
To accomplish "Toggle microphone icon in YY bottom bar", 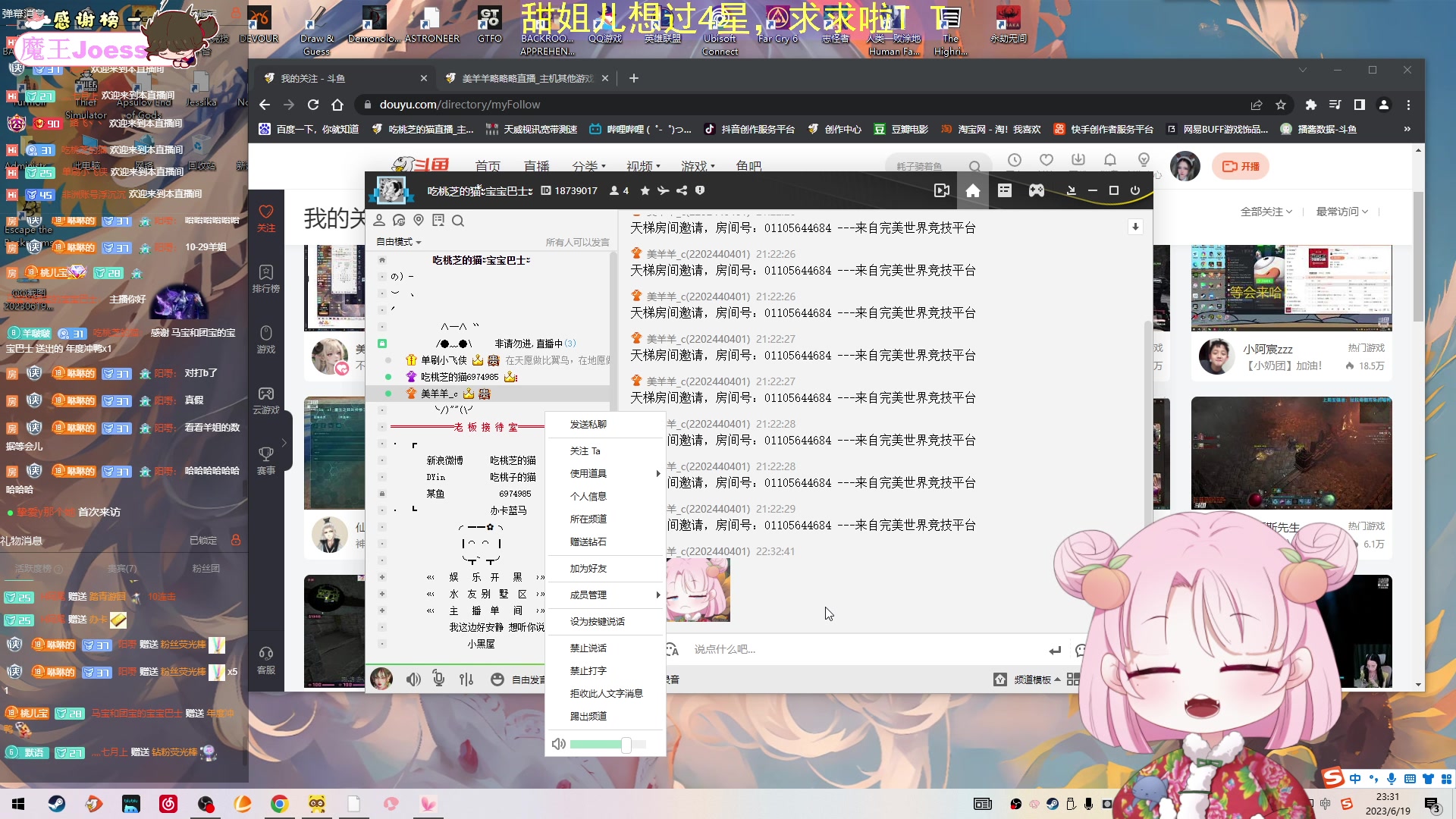I will coord(438,679).
